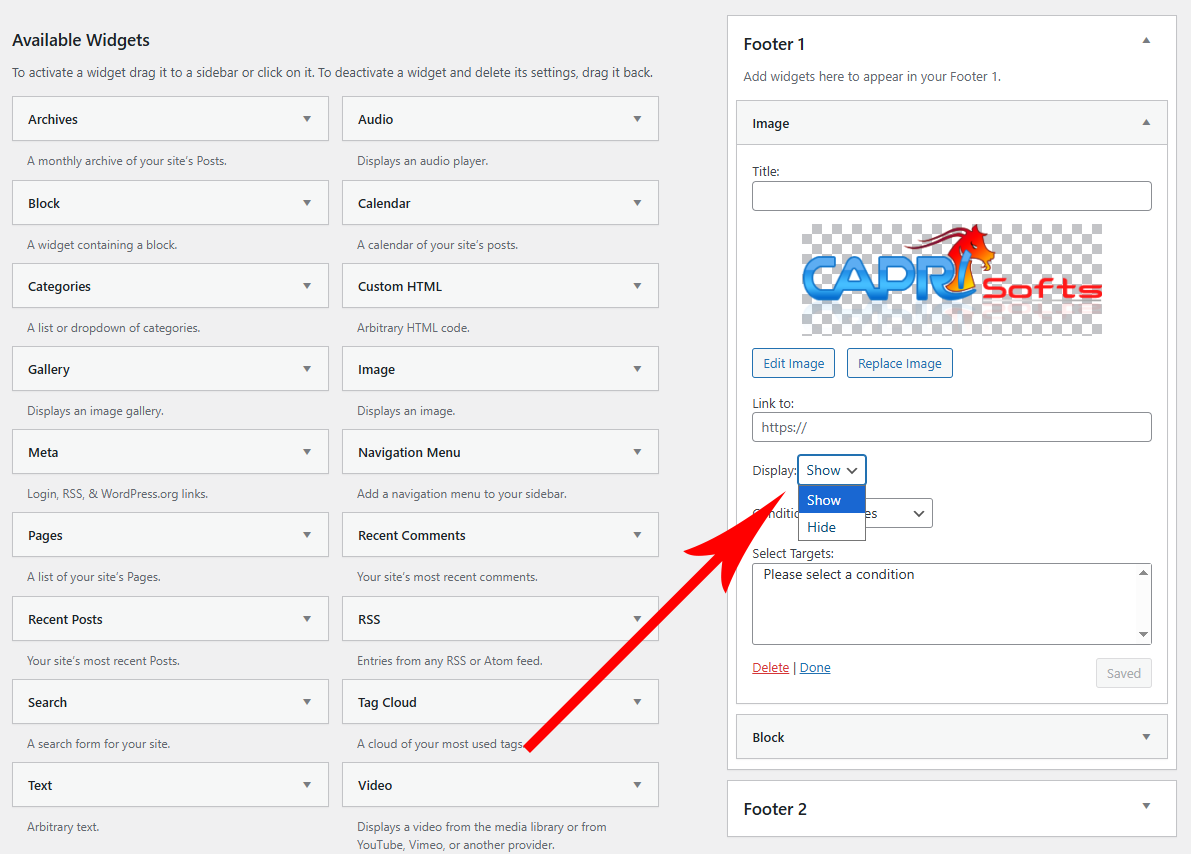Choose Hide option in Display list
Viewport: 1191px width, 854px height.
point(832,527)
